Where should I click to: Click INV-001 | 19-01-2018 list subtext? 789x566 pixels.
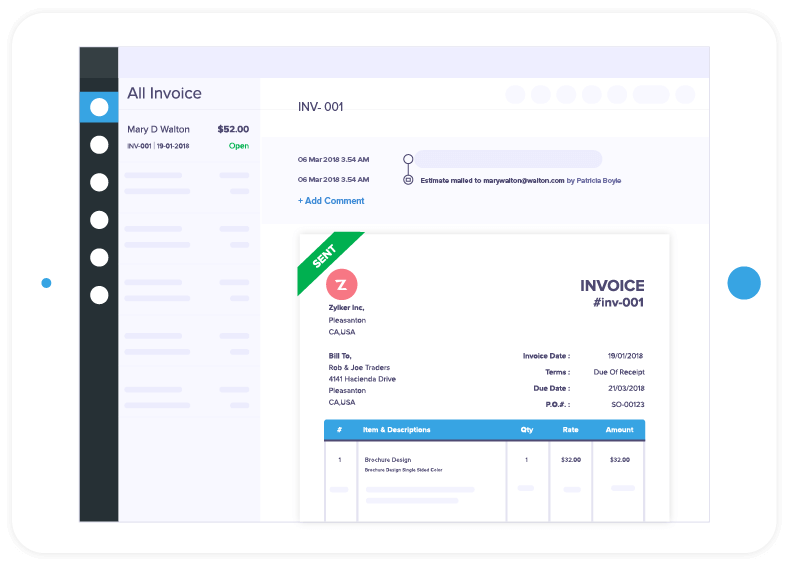158,146
